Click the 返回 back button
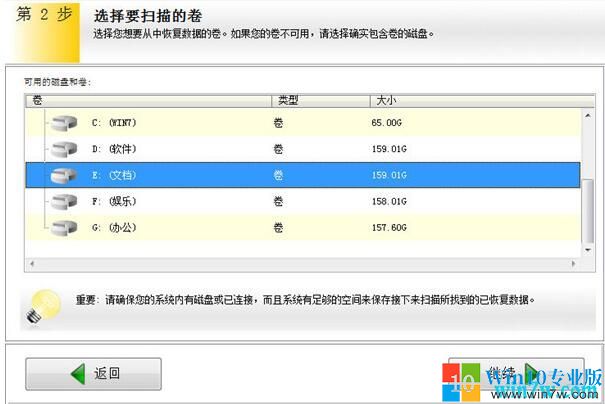 coord(93,374)
